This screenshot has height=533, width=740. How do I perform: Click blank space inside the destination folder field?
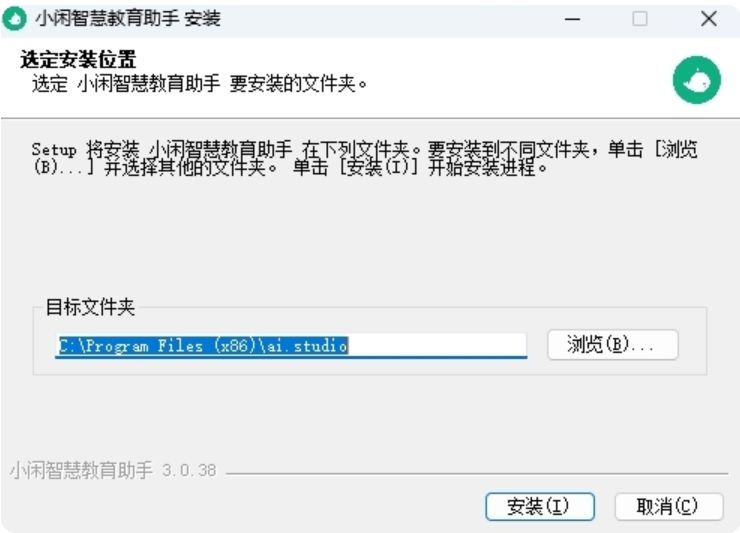437,346
